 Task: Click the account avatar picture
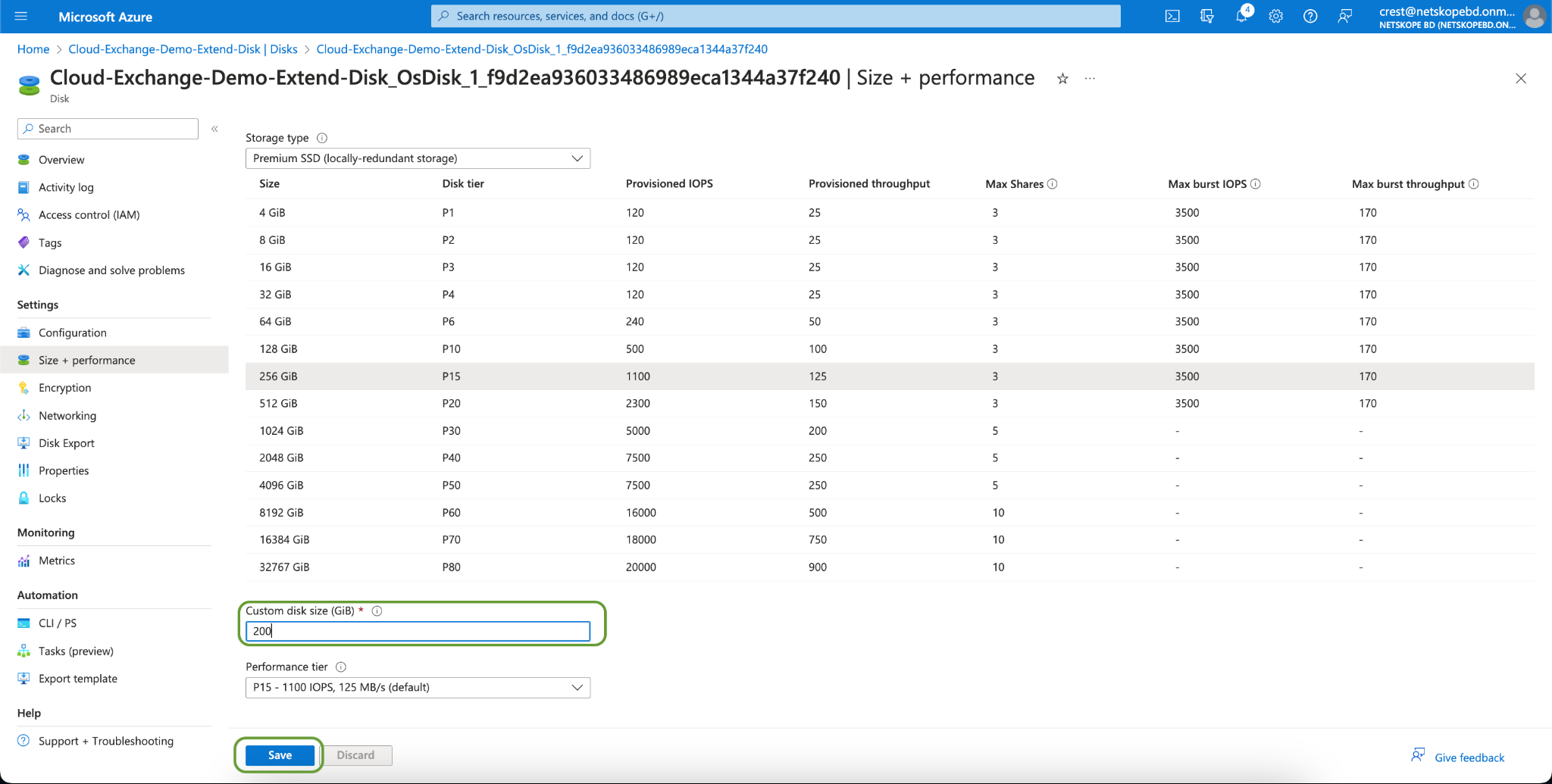1535,16
